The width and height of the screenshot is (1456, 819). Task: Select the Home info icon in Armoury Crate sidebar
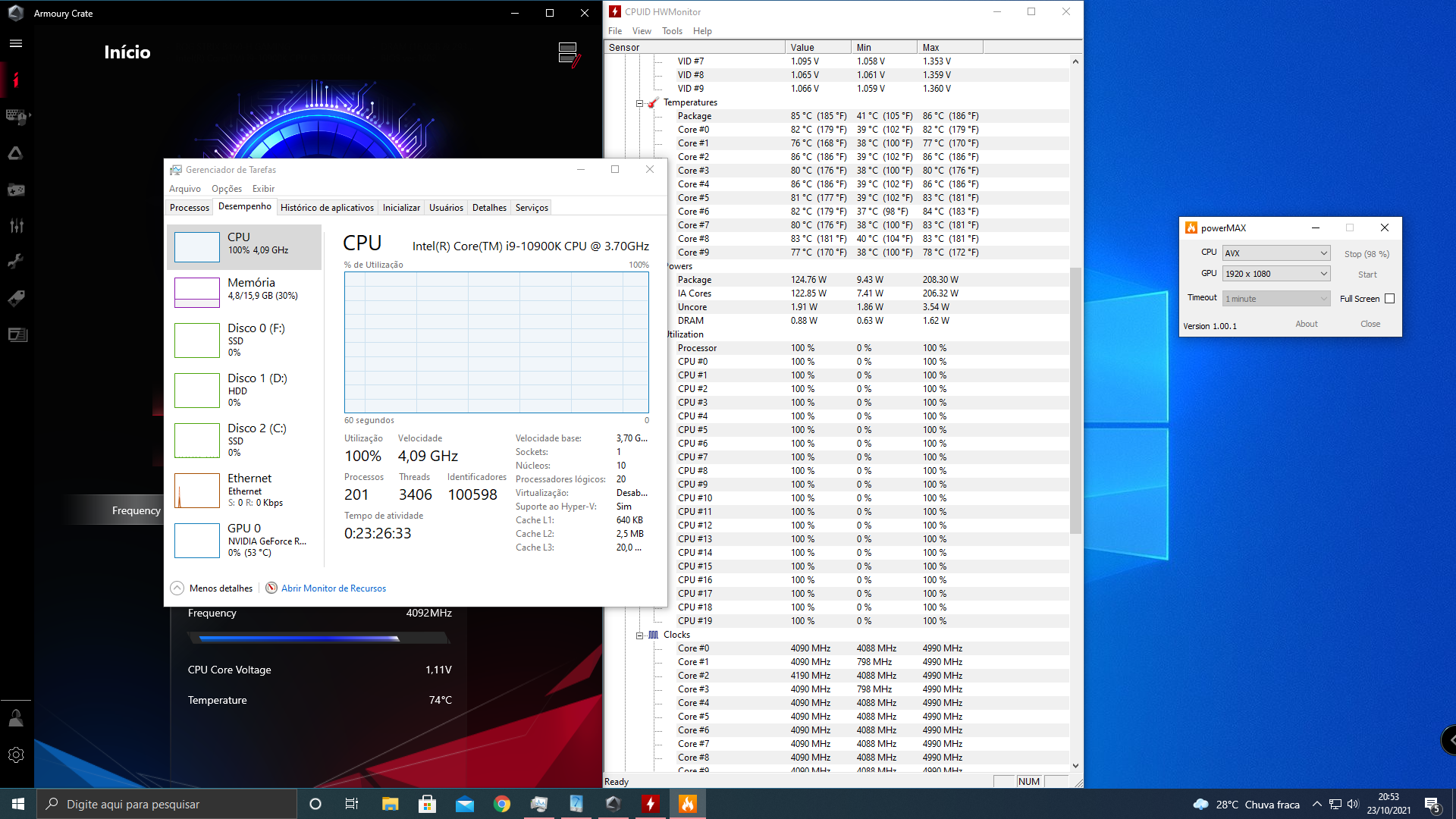(16, 80)
